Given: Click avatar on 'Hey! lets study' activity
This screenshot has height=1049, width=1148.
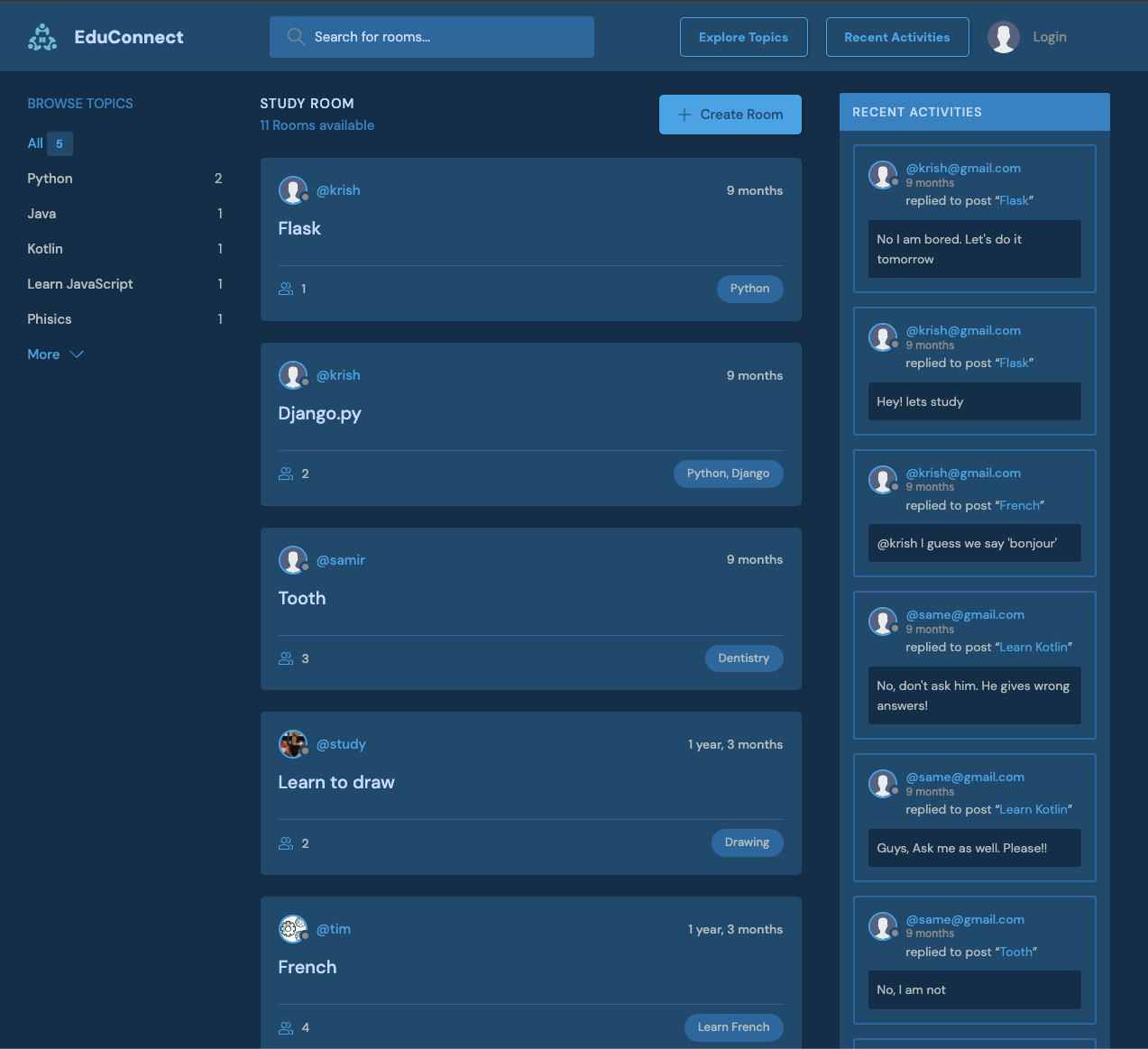Looking at the screenshot, I should (883, 337).
